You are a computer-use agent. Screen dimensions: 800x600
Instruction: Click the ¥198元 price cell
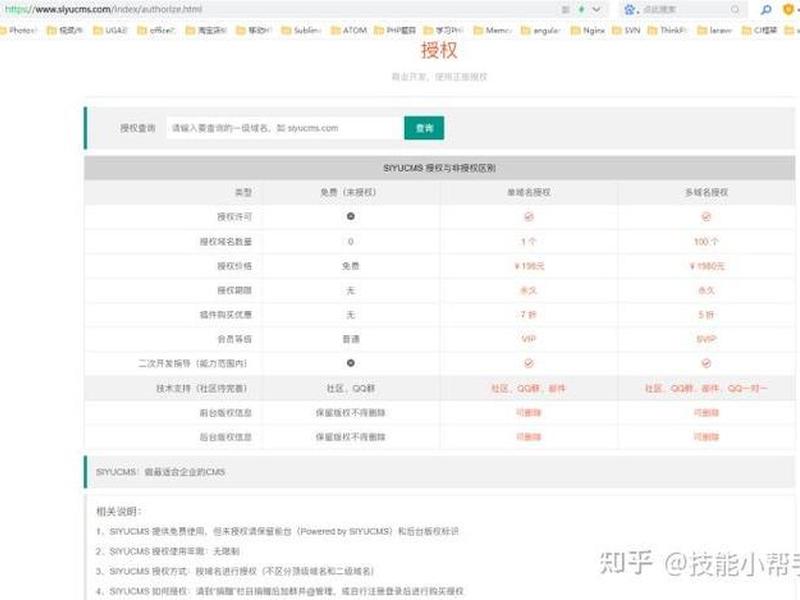529,266
